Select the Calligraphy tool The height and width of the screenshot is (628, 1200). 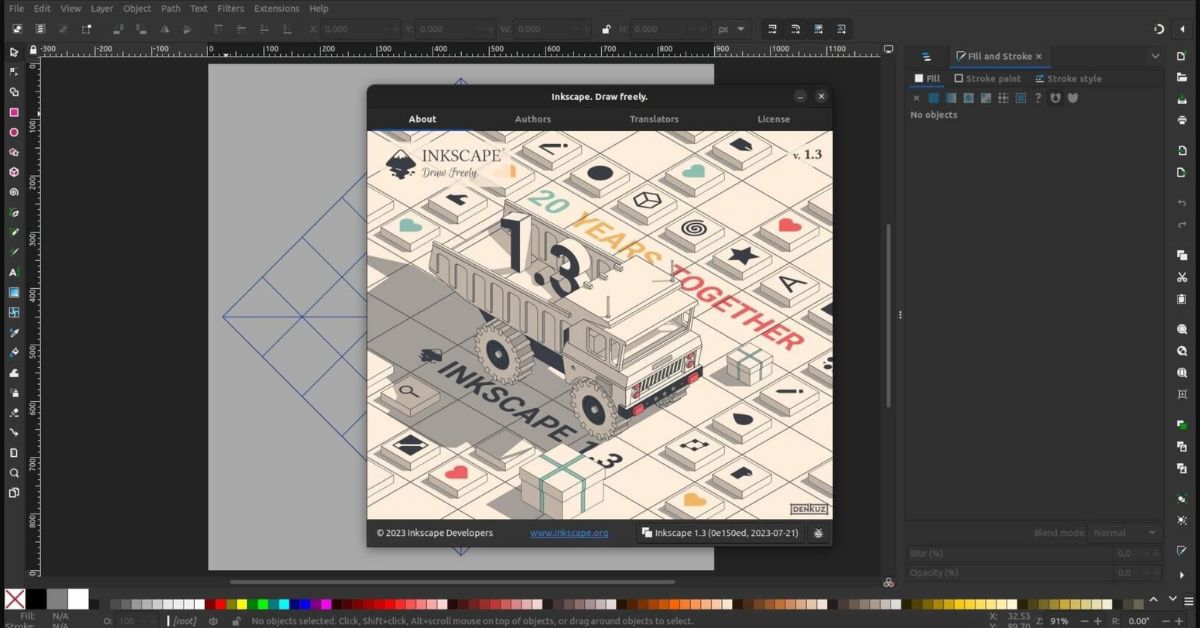[x=14, y=250]
